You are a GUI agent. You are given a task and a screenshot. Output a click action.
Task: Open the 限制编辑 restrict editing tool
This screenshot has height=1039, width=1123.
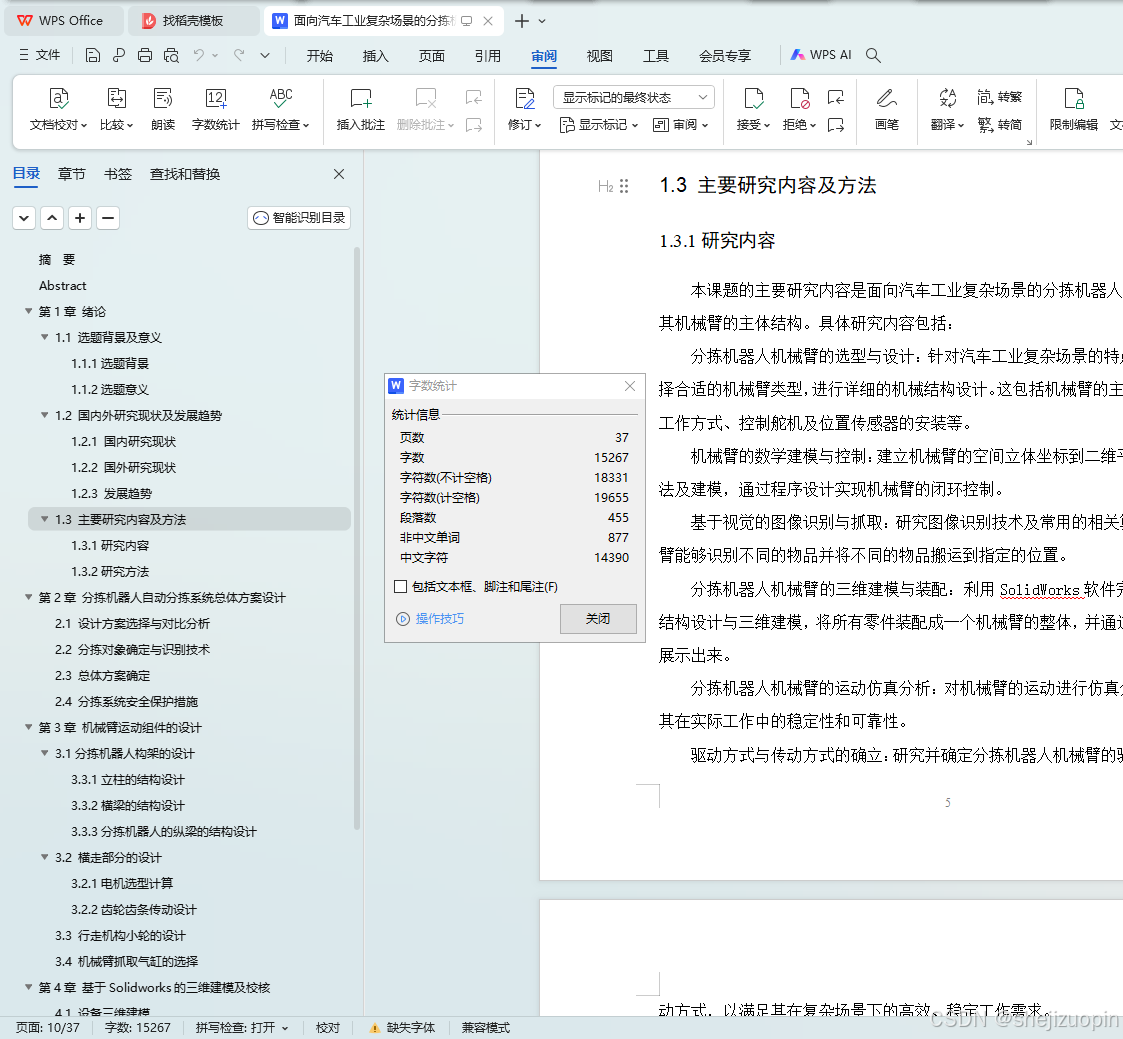pos(1074,110)
